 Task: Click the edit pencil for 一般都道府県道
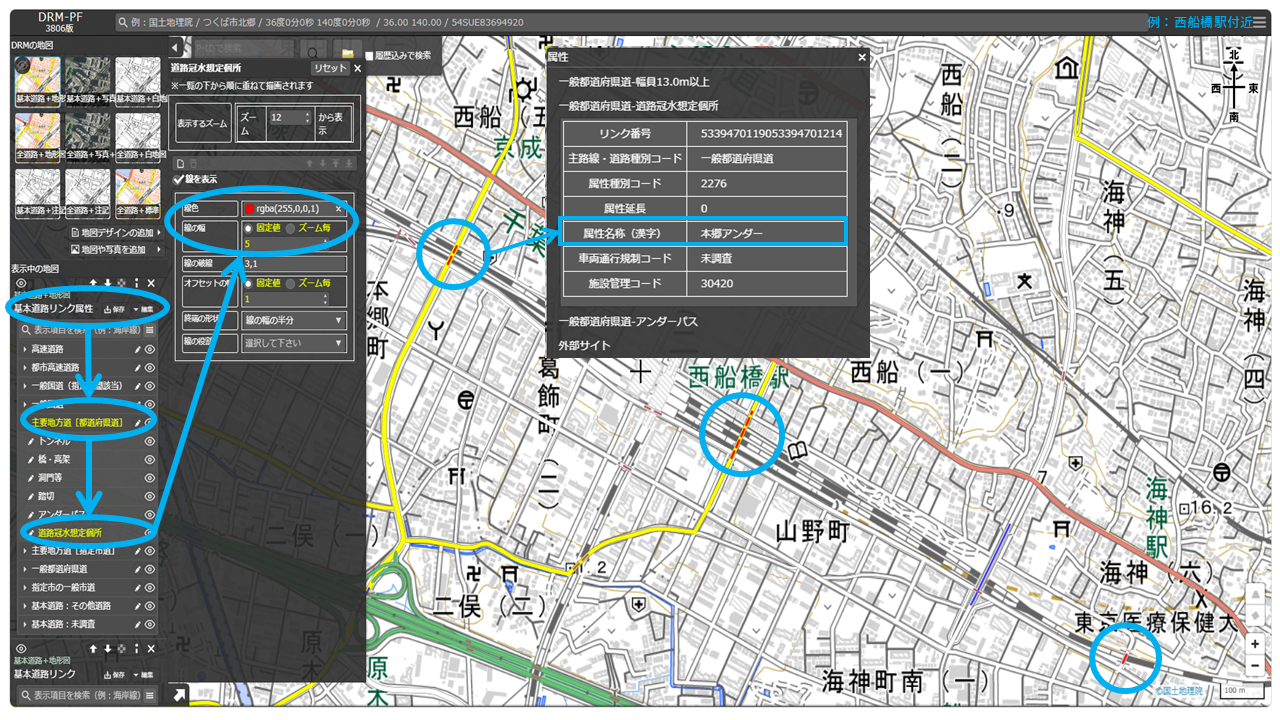(138, 569)
